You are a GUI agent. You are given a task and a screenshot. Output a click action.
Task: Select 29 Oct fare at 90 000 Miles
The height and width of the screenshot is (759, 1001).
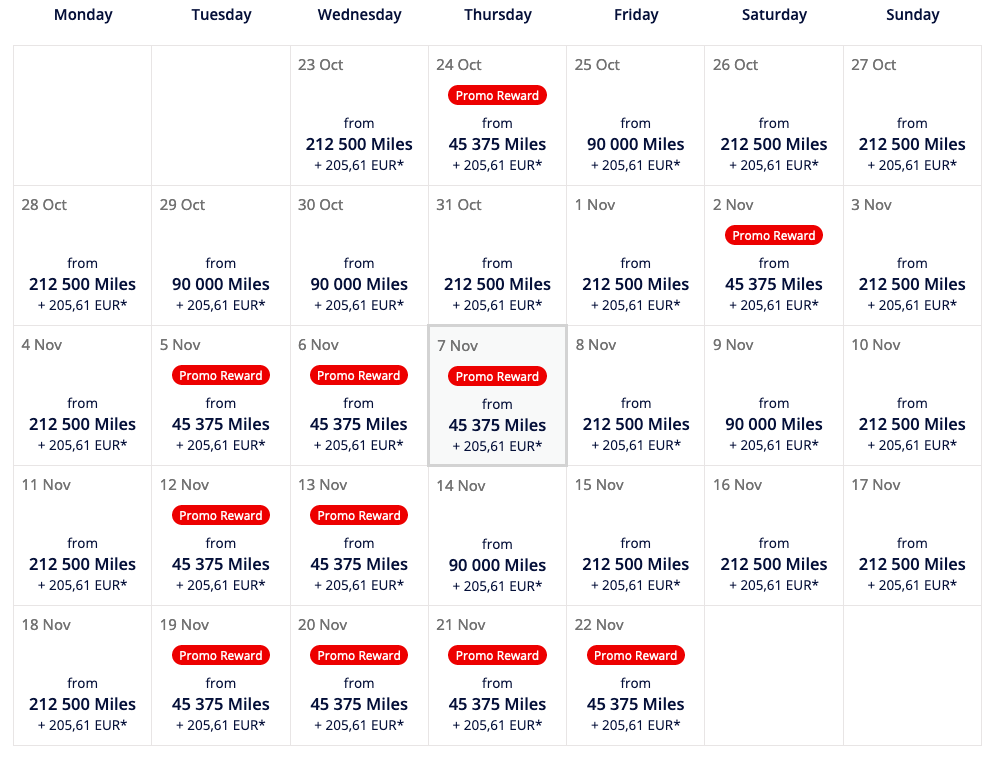coord(221,255)
